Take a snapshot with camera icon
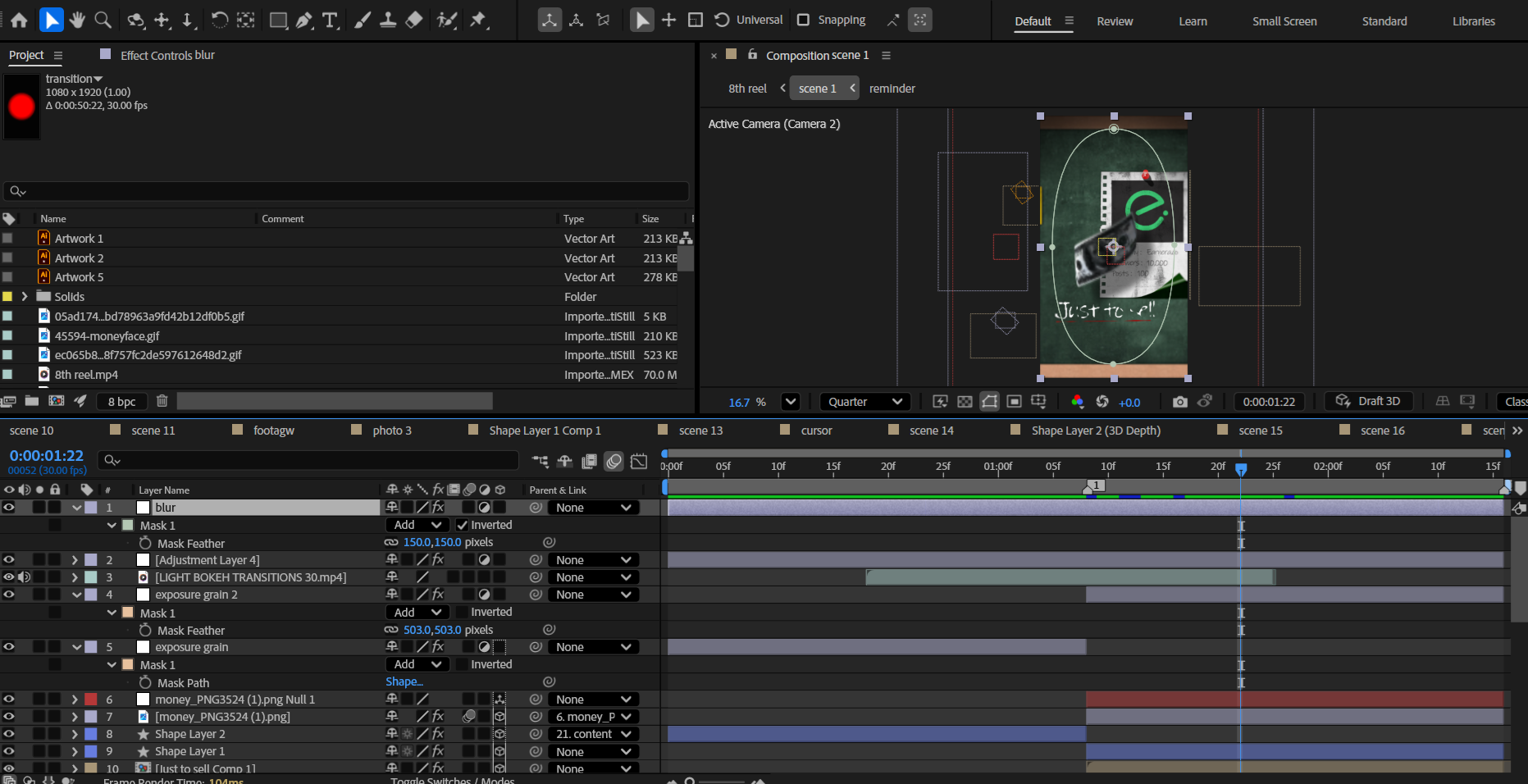This screenshot has width=1528, height=784. [1179, 402]
